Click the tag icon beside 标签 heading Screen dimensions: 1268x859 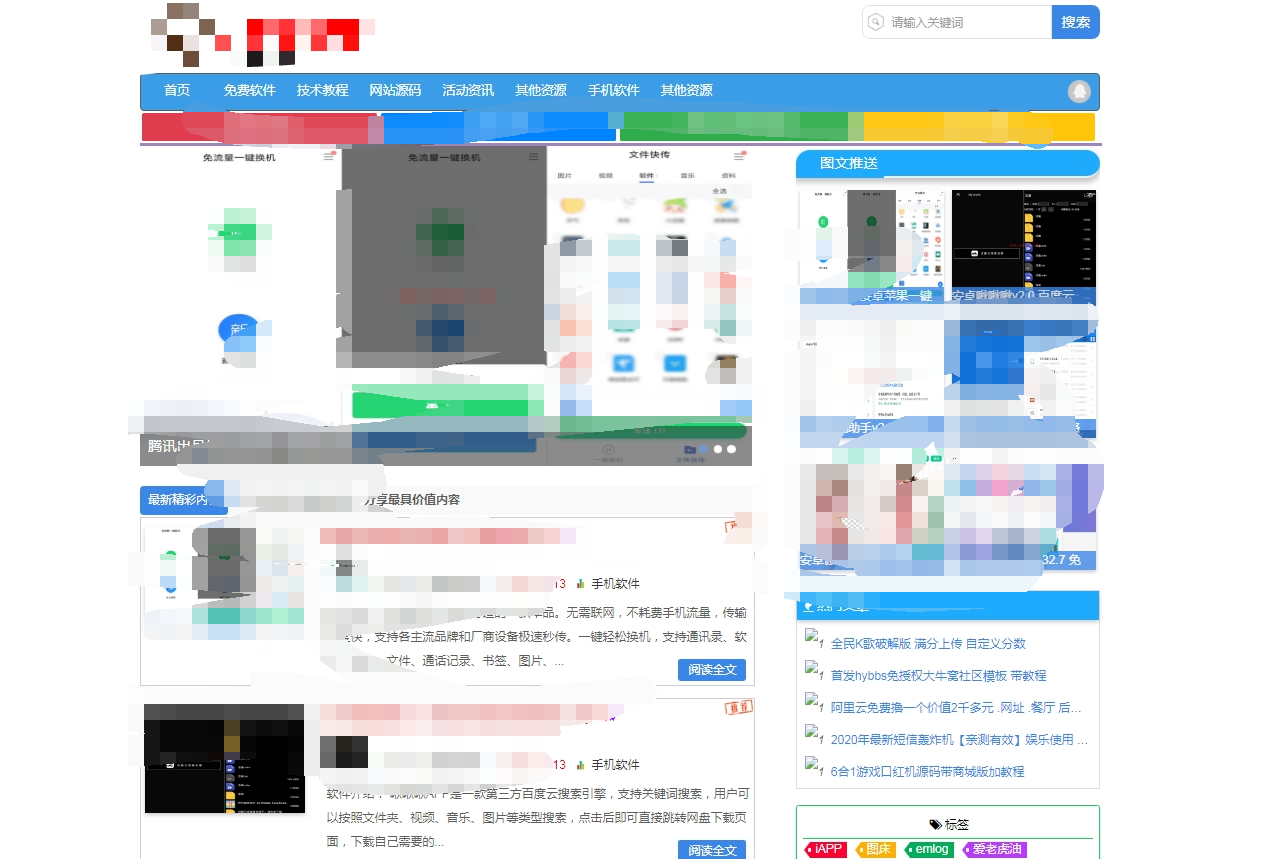tap(935, 824)
